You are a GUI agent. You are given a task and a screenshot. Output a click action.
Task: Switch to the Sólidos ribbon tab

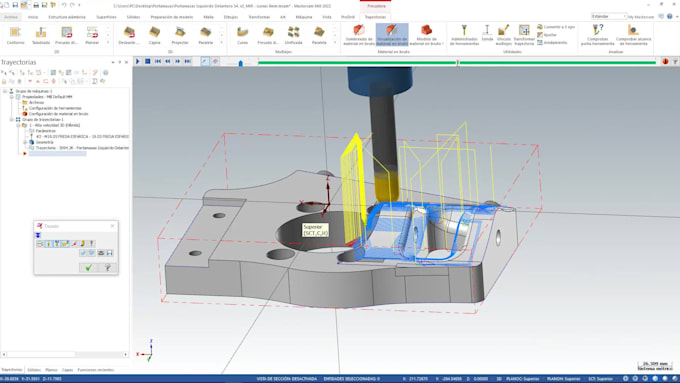[x=133, y=17]
